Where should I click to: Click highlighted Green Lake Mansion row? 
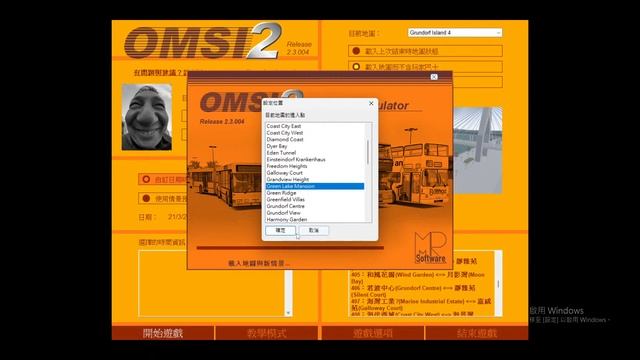tap(315, 186)
